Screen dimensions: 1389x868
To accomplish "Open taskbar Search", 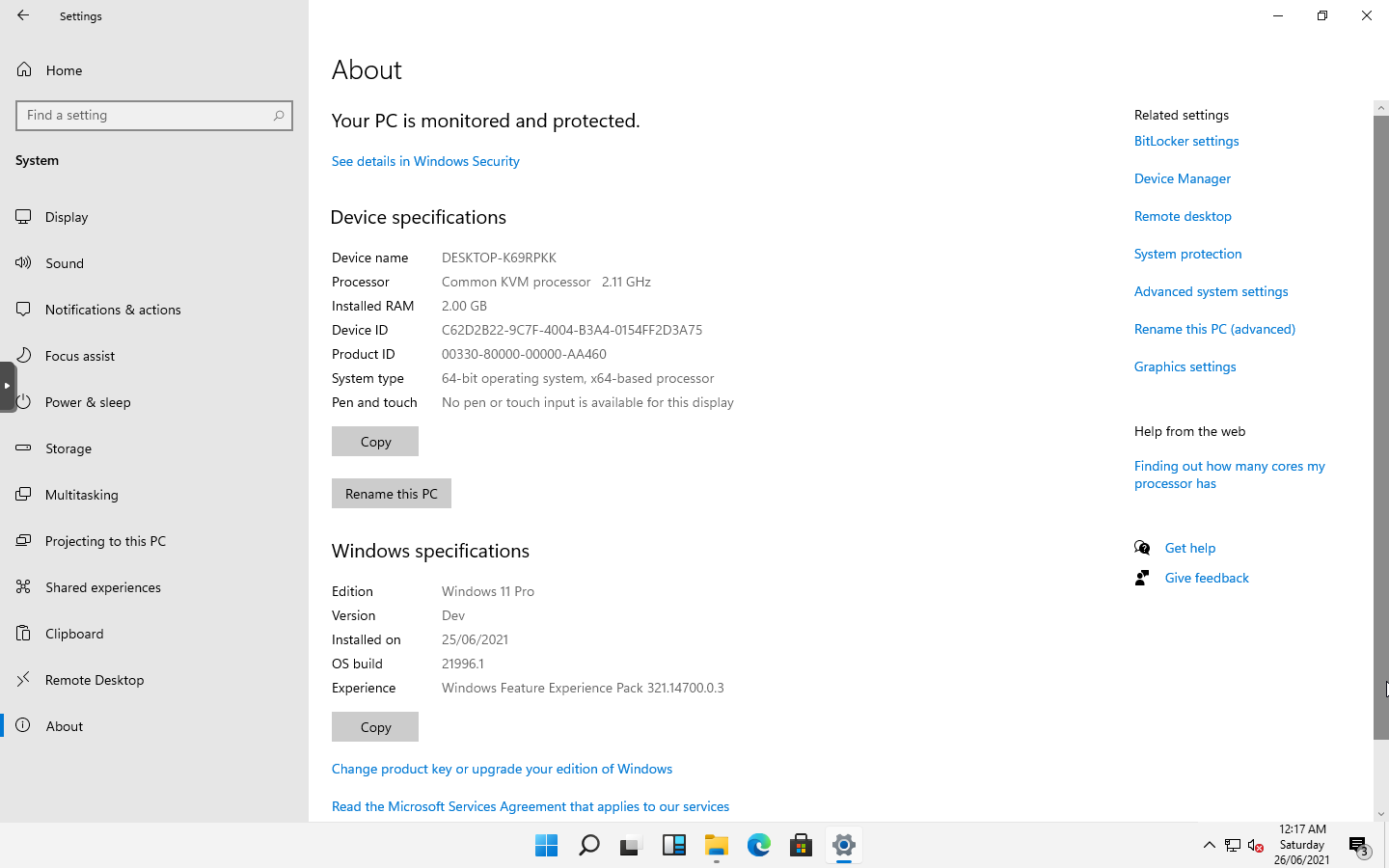I will pos(588,846).
